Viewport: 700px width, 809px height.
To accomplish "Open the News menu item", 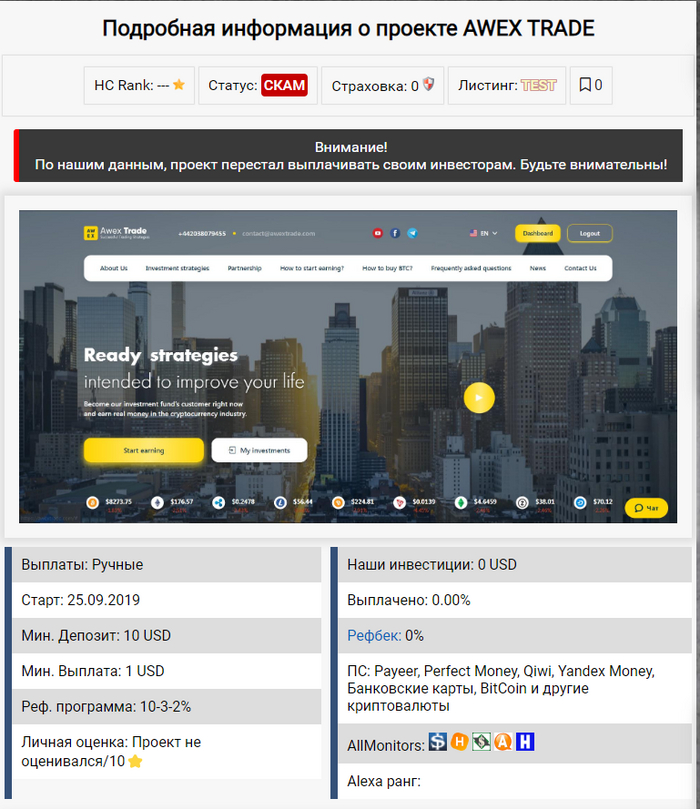I will [538, 268].
